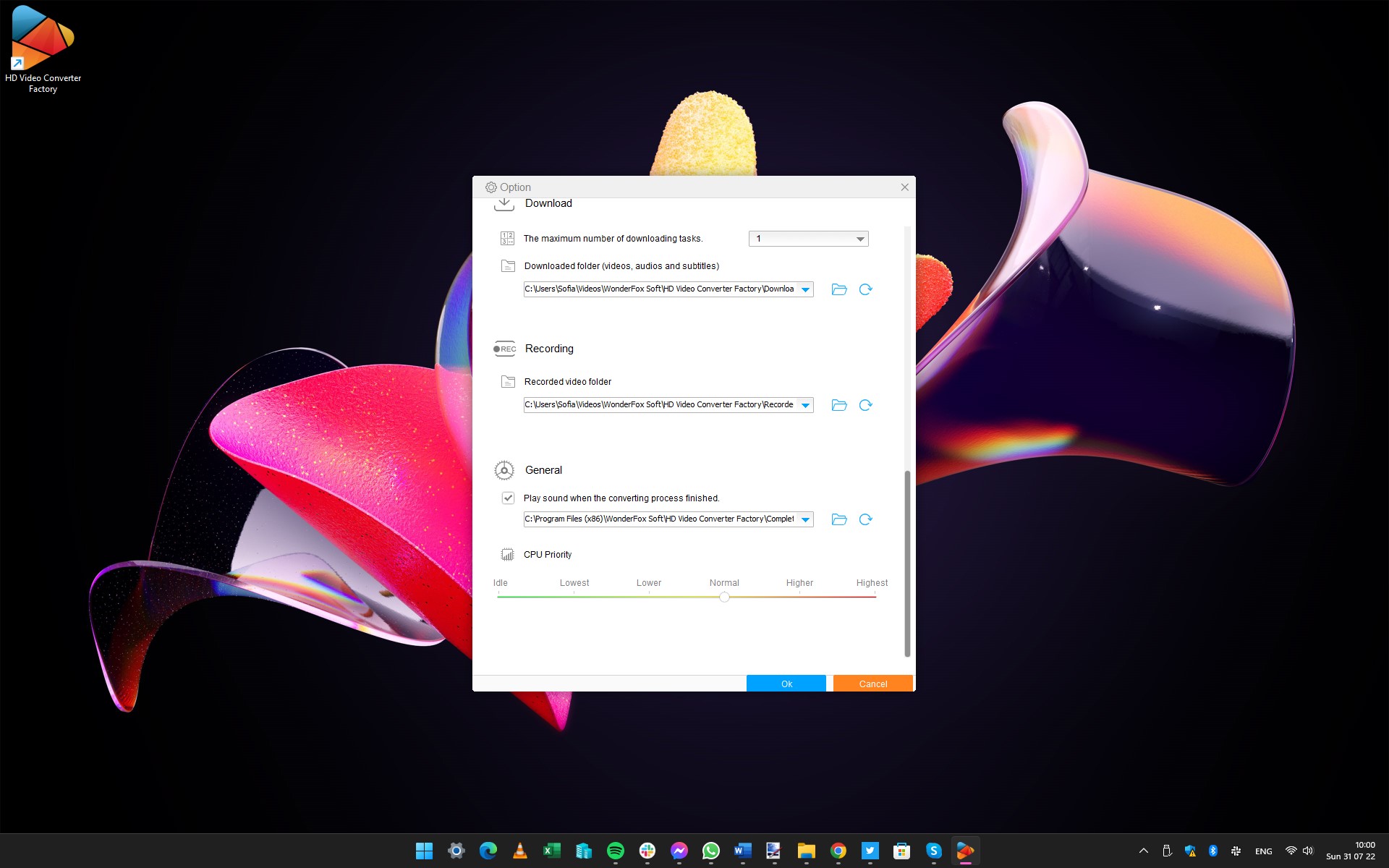The image size is (1389, 868).
Task: Select the Download section tab
Action: pos(548,203)
